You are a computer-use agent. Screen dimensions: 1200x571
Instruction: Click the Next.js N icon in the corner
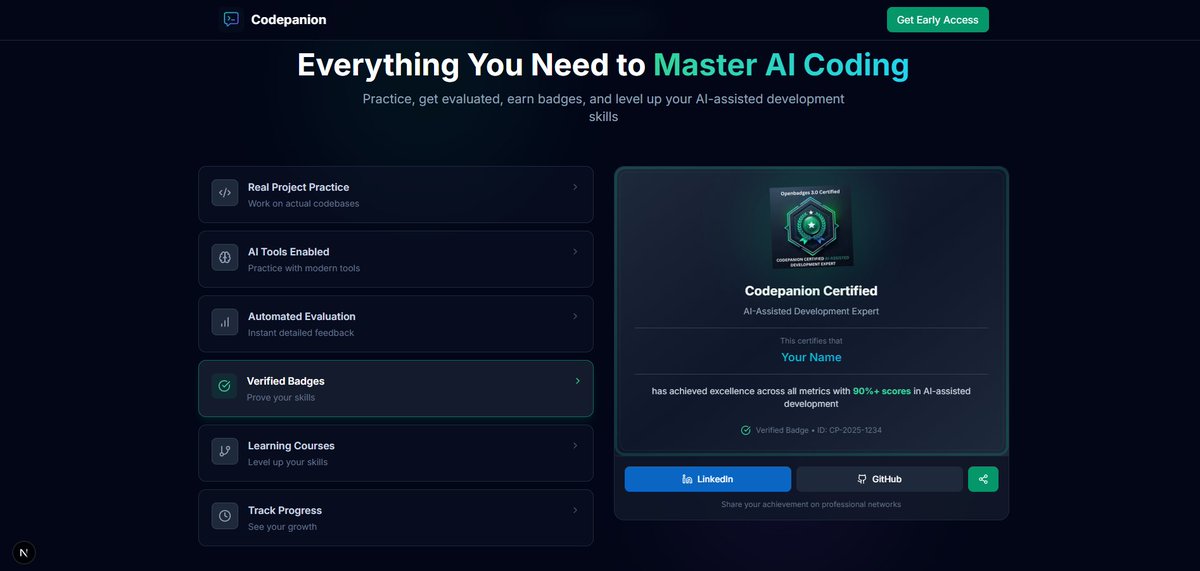coord(25,552)
